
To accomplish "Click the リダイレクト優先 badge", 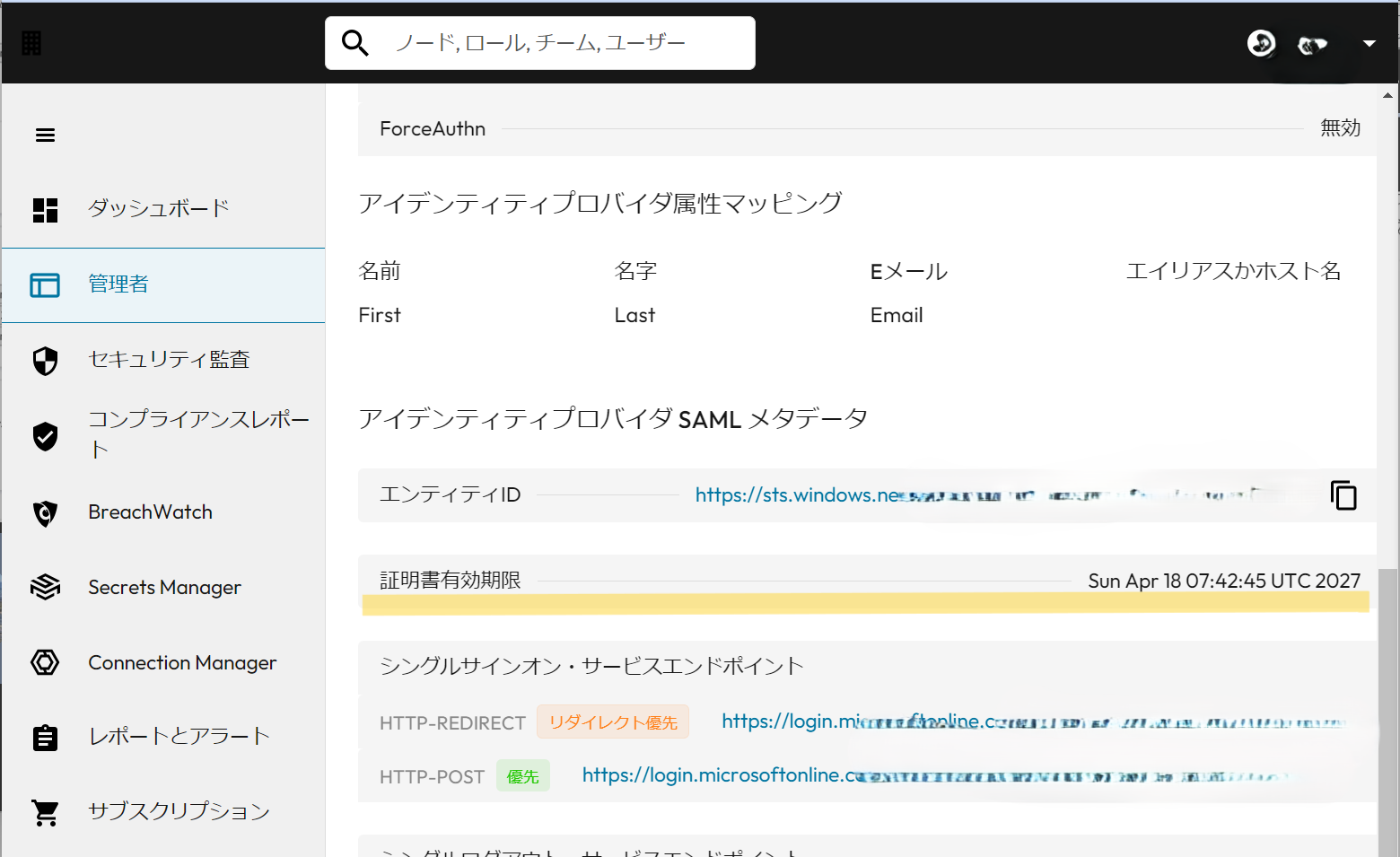I will click(613, 722).
